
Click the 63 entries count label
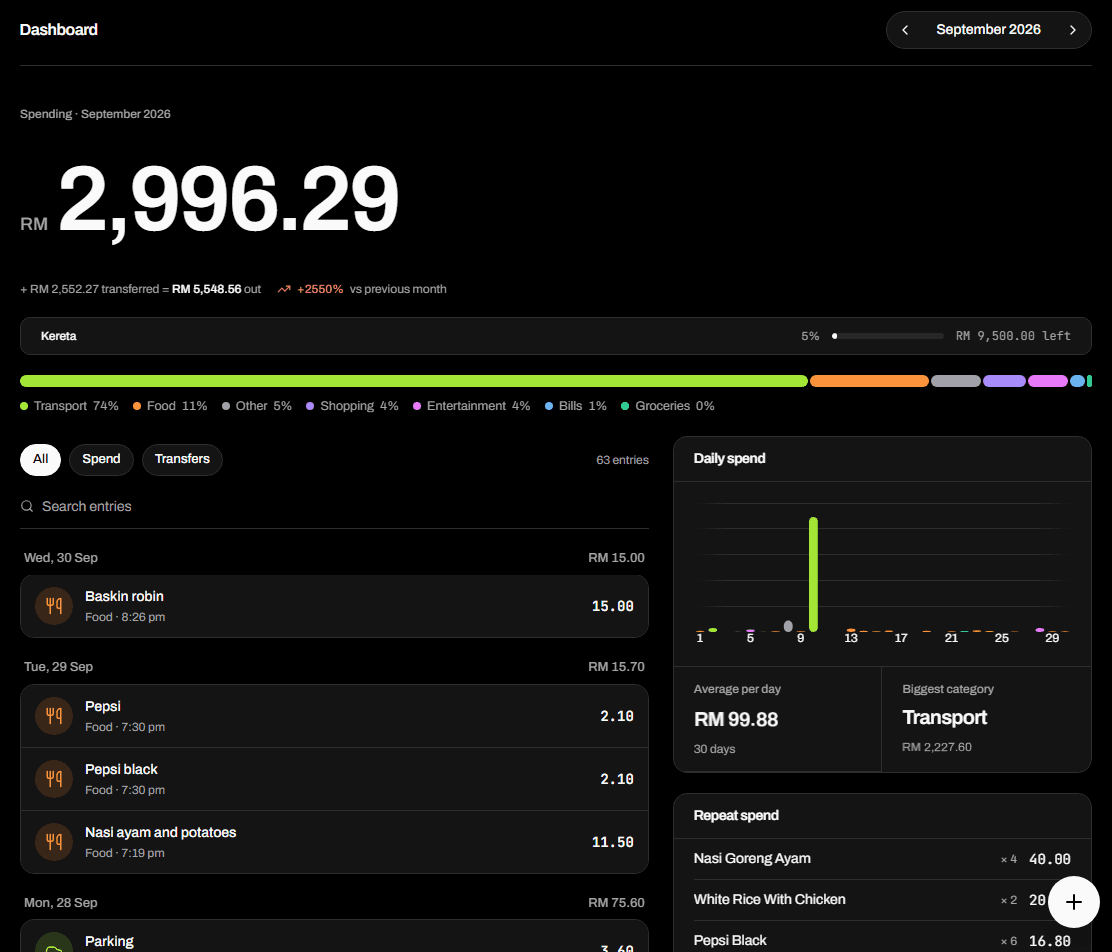pyautogui.click(x=622, y=460)
